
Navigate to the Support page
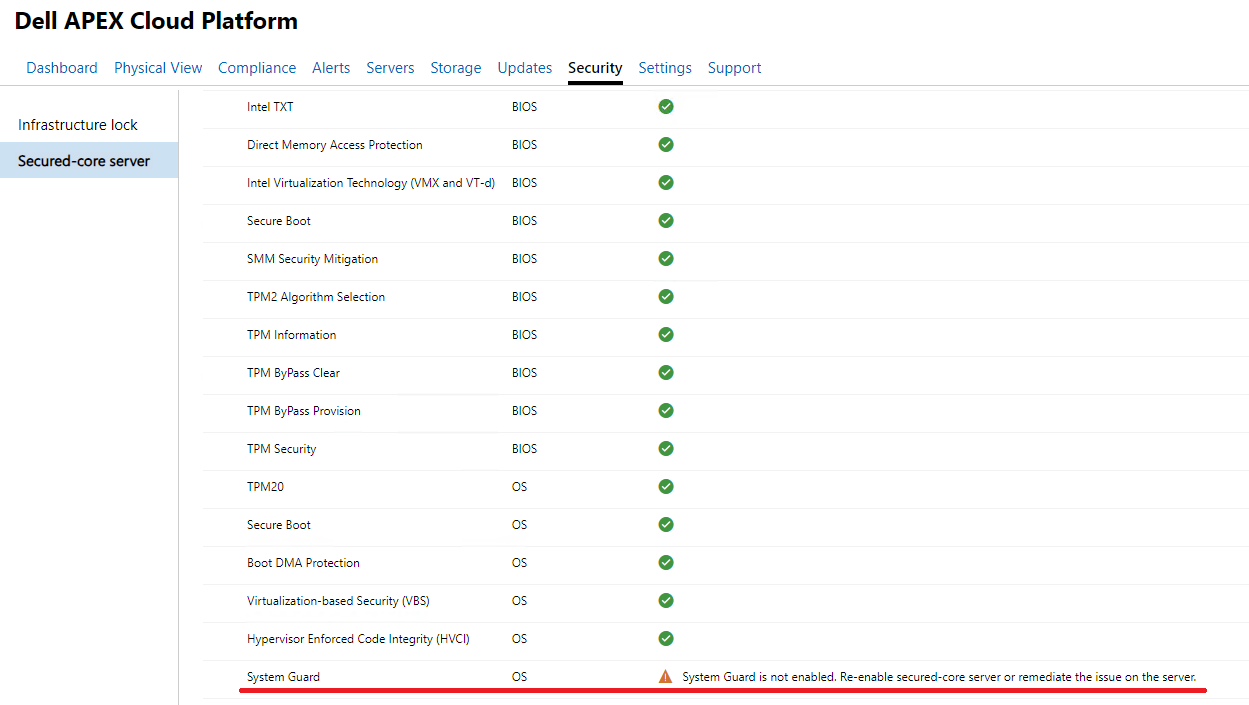pos(734,67)
